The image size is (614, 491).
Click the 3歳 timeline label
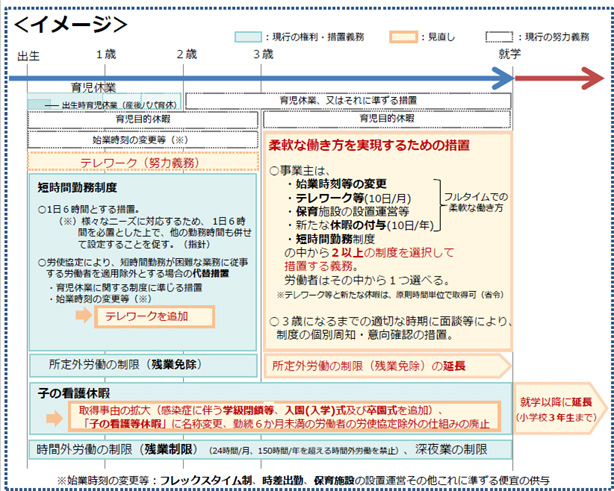(x=263, y=54)
